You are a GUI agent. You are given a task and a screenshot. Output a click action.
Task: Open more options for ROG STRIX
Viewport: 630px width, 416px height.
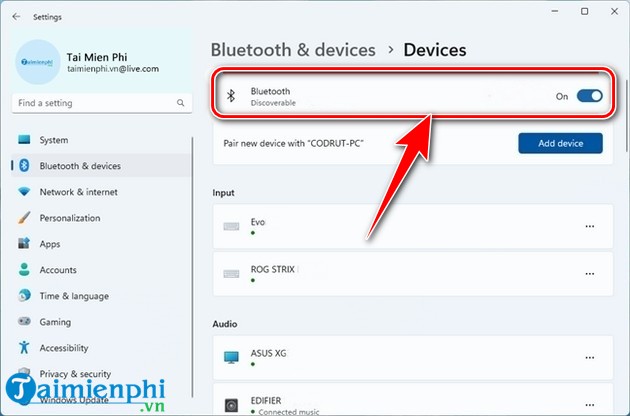pos(589,274)
